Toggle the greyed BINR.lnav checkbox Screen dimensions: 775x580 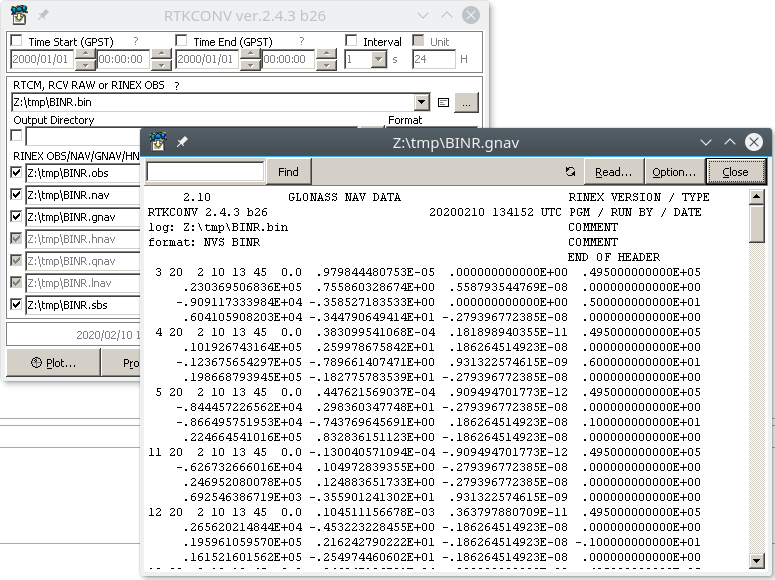[x=16, y=282]
